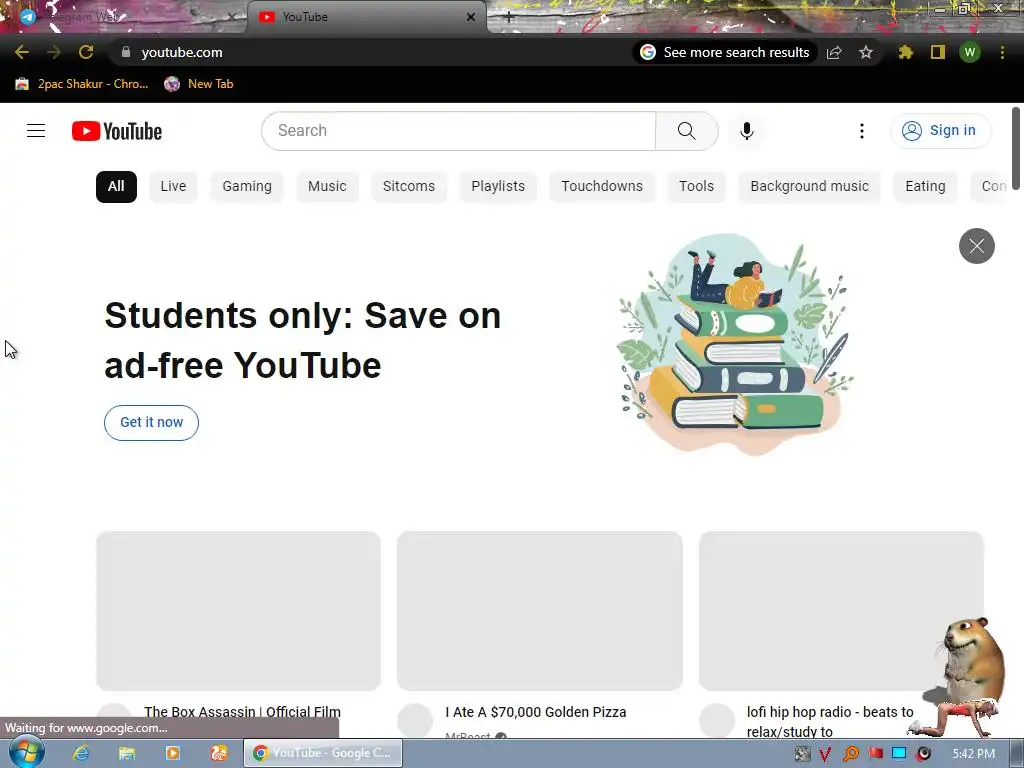Dismiss the student promo banner

976,246
